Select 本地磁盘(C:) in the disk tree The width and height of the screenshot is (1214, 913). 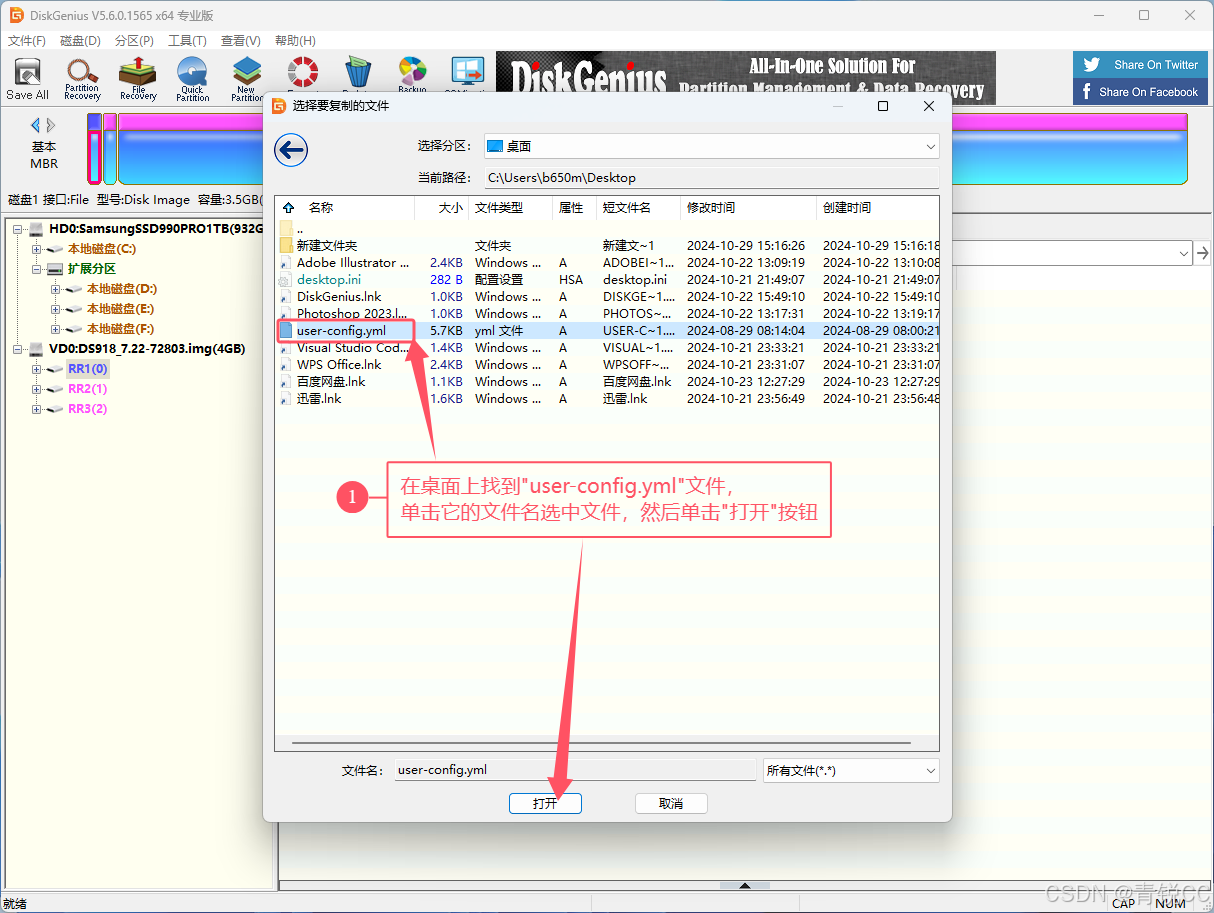pyautogui.click(x=102, y=249)
